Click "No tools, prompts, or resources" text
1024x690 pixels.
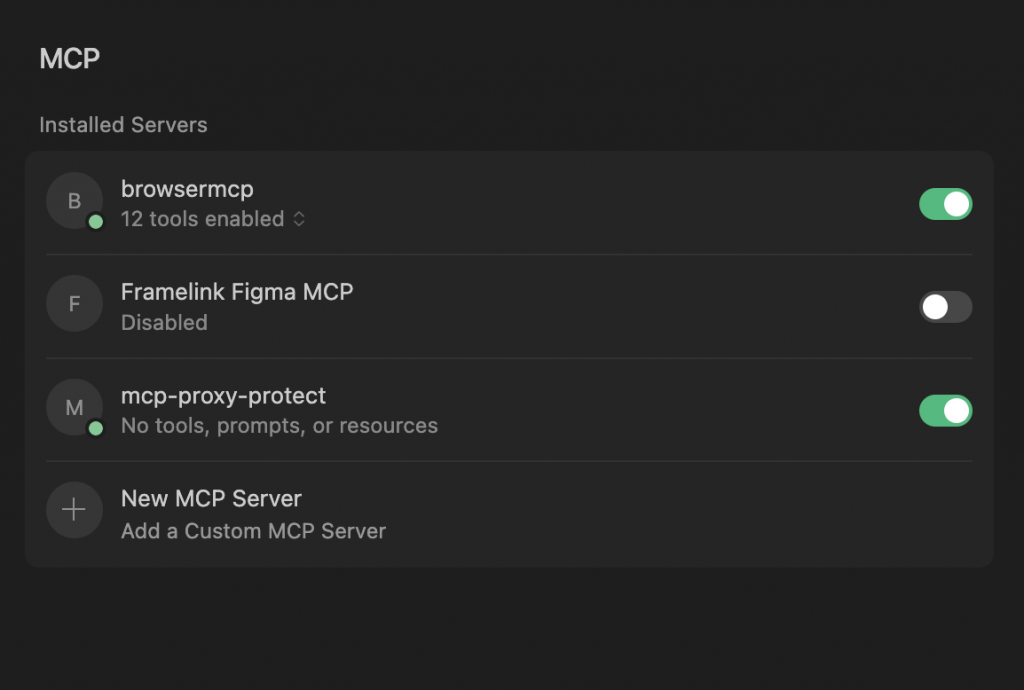pyautogui.click(x=279, y=426)
